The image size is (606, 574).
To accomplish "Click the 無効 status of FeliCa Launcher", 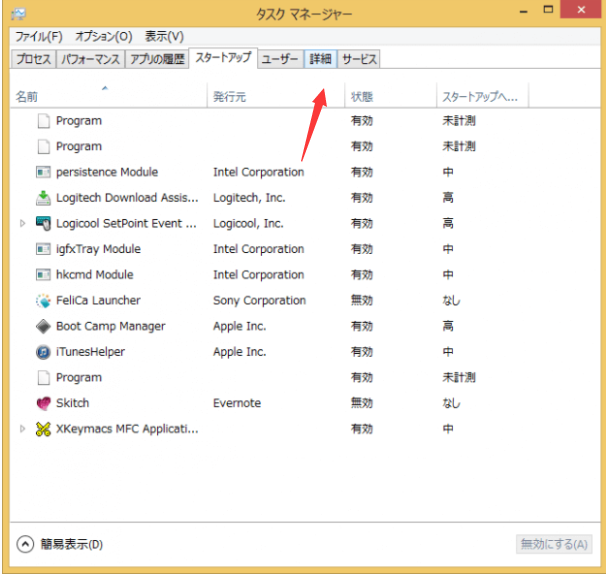I will (362, 300).
